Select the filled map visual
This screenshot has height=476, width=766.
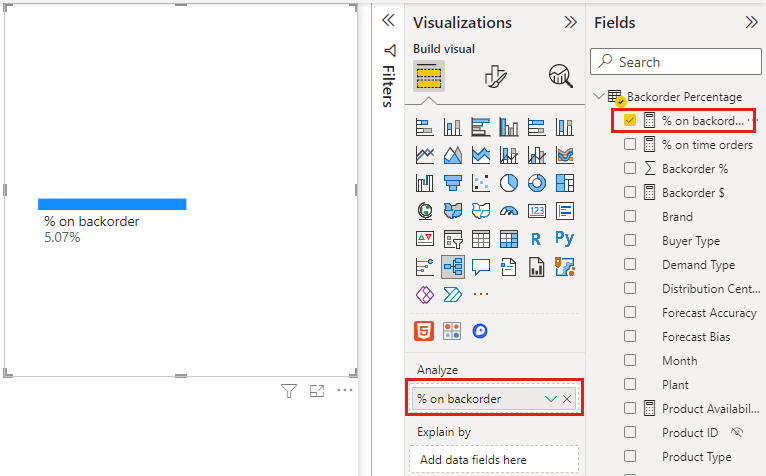tap(452, 211)
